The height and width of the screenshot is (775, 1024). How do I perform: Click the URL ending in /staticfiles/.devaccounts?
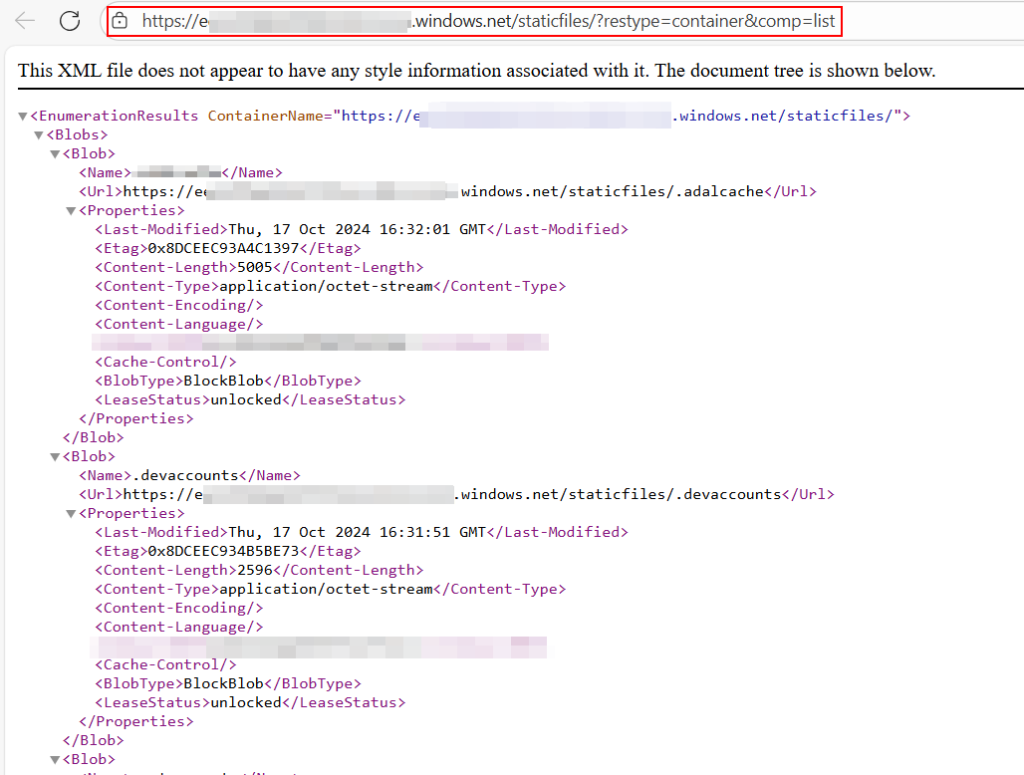click(452, 494)
